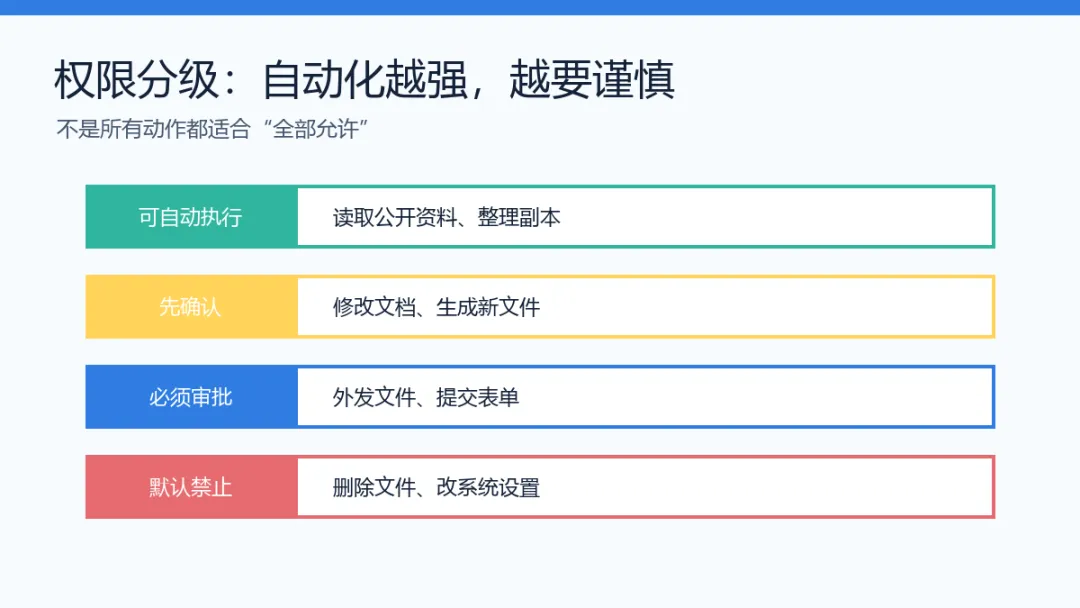Select the text 外发文件、提交表单
This screenshot has width=1080, height=608.
click(x=426, y=397)
